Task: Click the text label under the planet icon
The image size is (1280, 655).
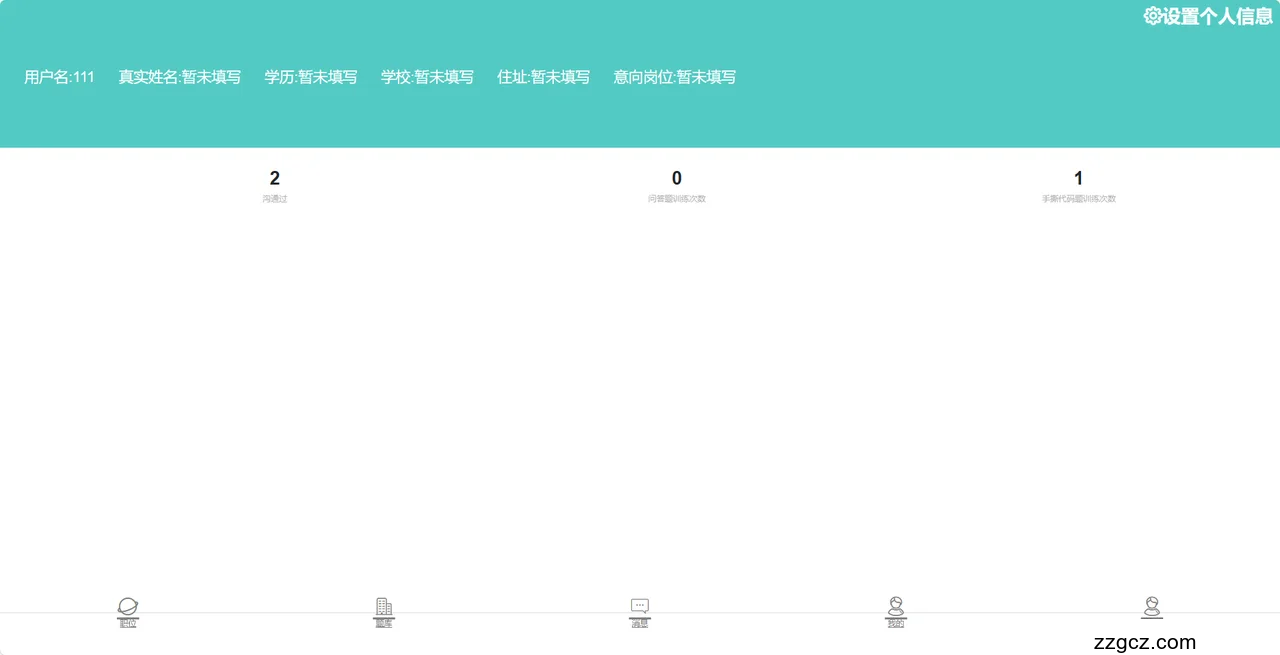Action: coord(128,624)
